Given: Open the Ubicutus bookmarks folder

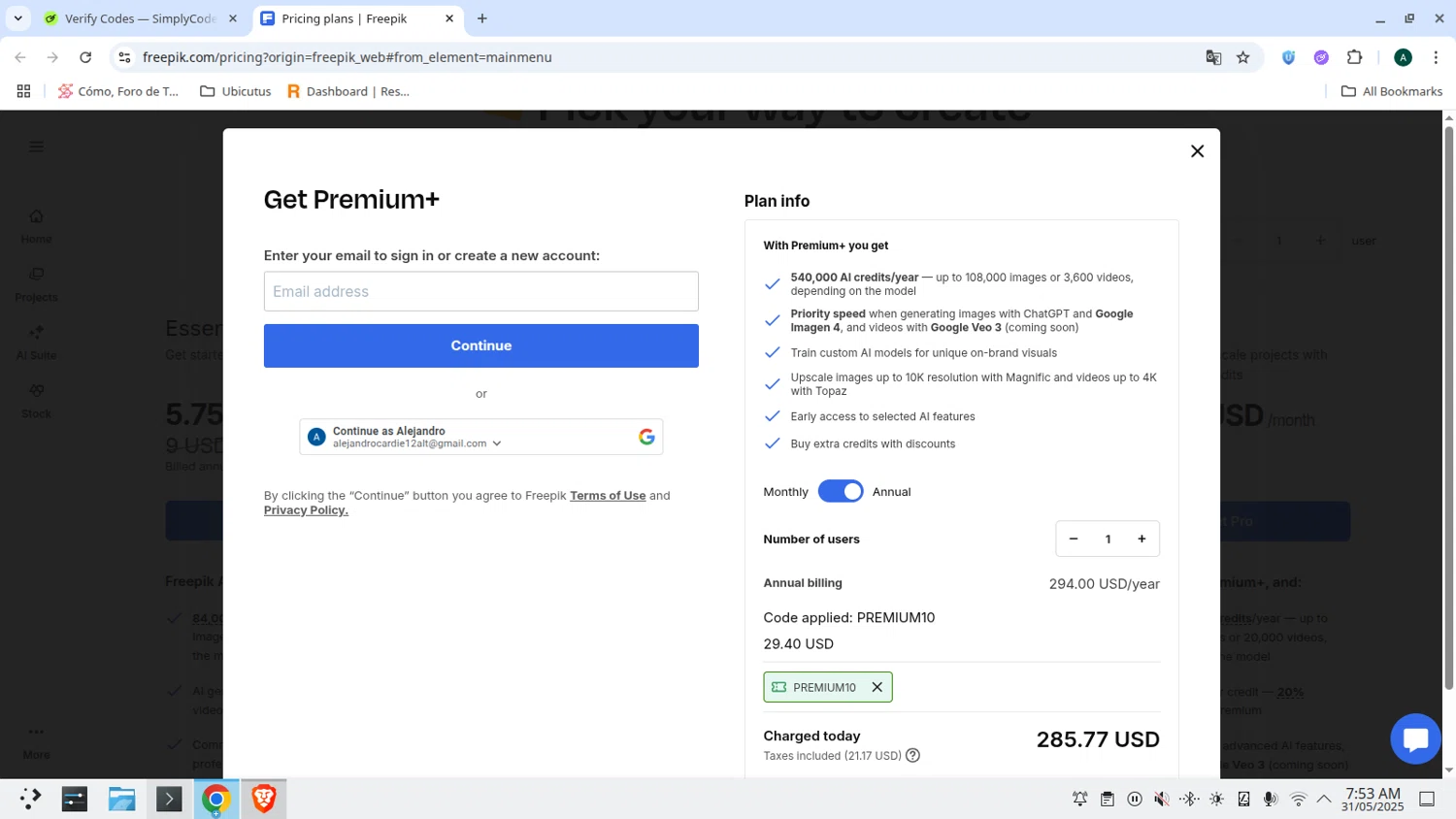Looking at the screenshot, I should tap(235, 91).
